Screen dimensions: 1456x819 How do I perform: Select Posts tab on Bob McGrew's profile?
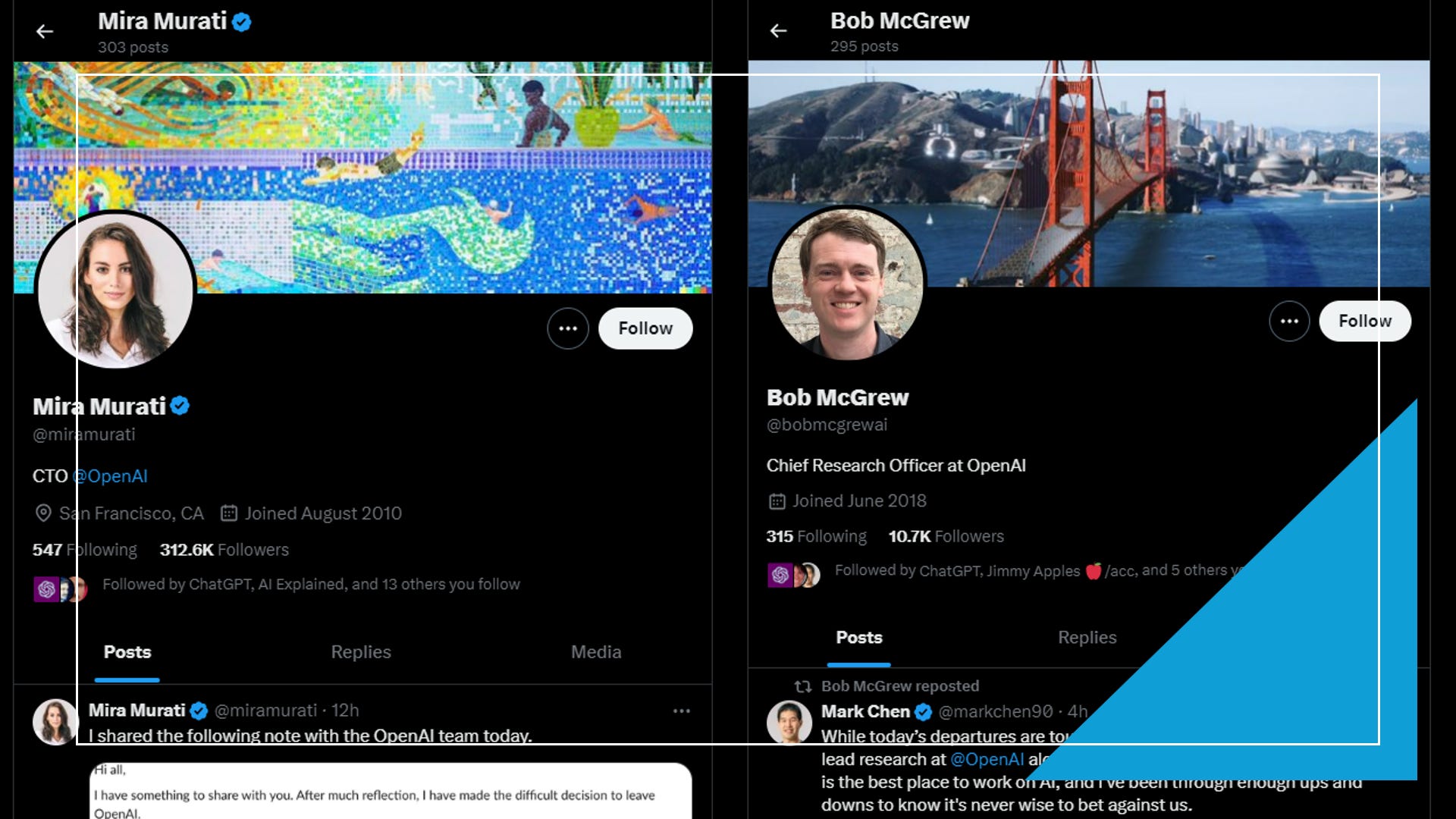coord(859,638)
